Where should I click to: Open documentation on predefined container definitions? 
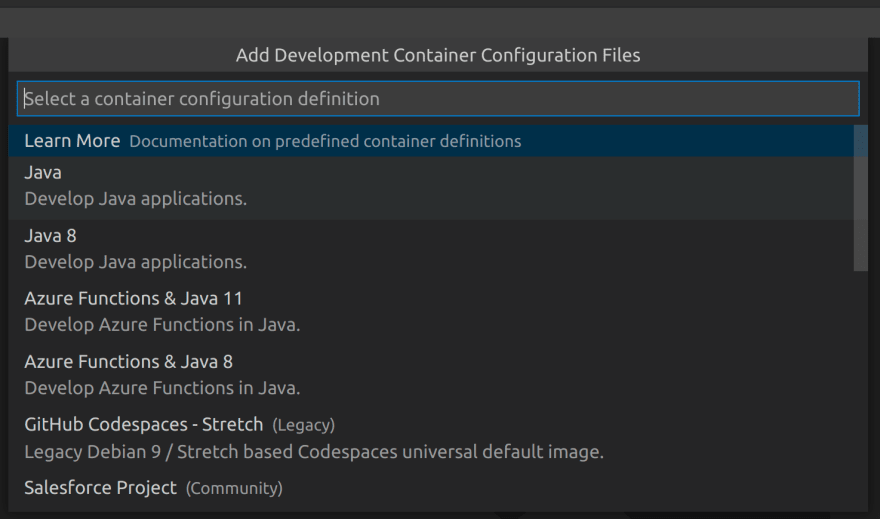325,141
